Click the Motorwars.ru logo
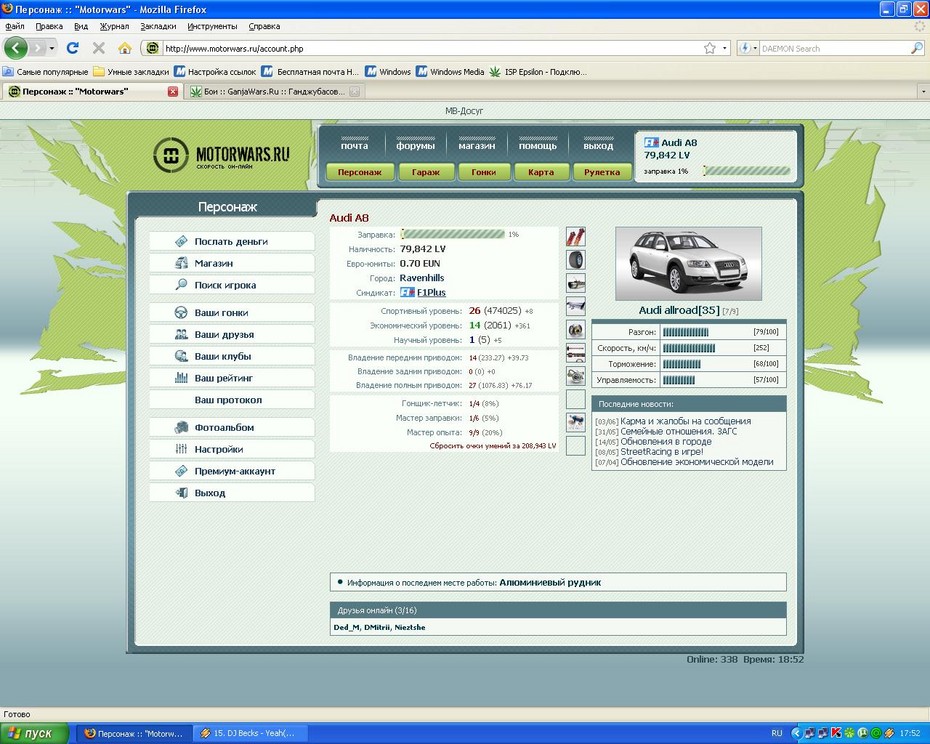Image resolution: width=930 pixels, height=744 pixels. coord(221,155)
